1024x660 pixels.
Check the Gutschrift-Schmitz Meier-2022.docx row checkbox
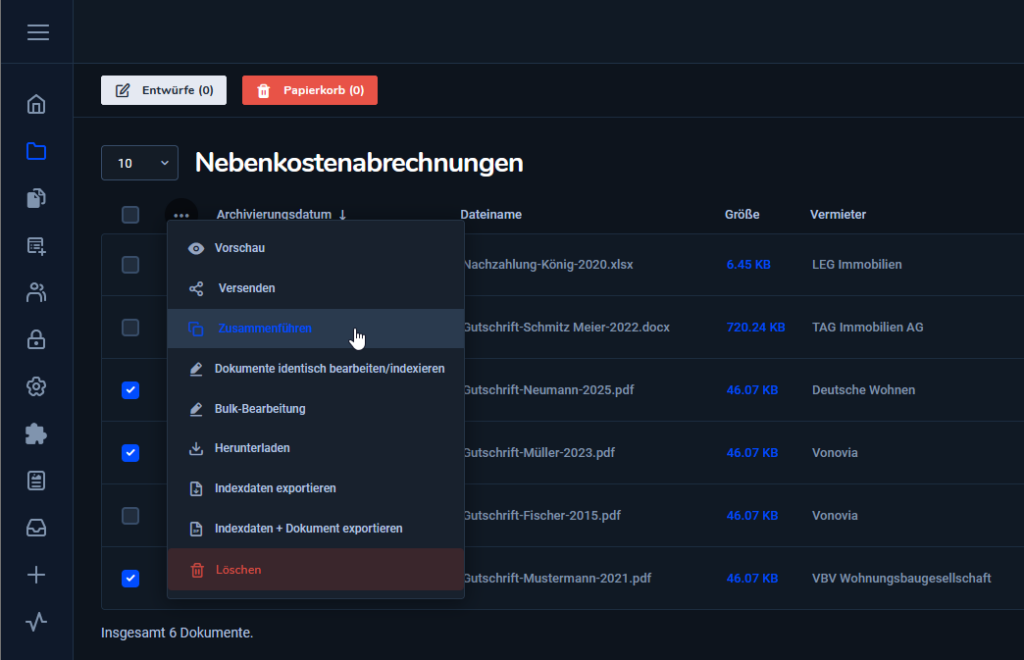tap(131, 327)
